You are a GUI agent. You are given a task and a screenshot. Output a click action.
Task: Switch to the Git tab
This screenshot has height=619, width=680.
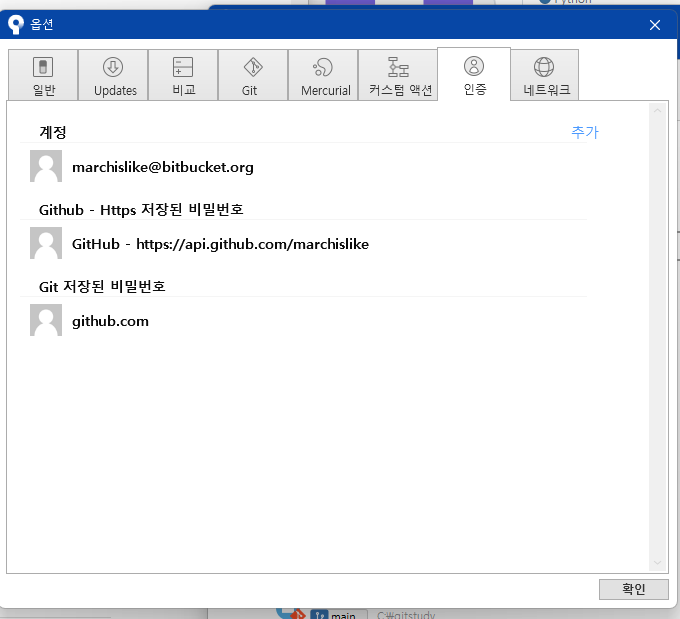253,75
